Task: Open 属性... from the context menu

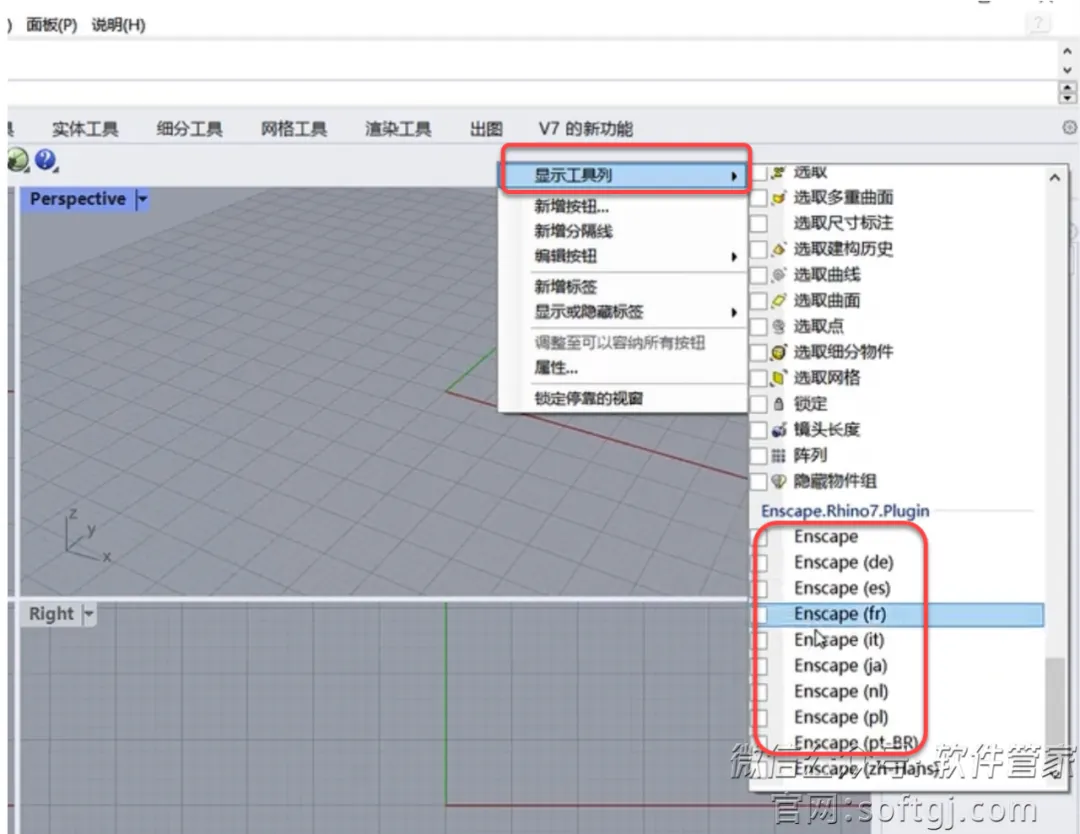Action: pyautogui.click(x=556, y=368)
